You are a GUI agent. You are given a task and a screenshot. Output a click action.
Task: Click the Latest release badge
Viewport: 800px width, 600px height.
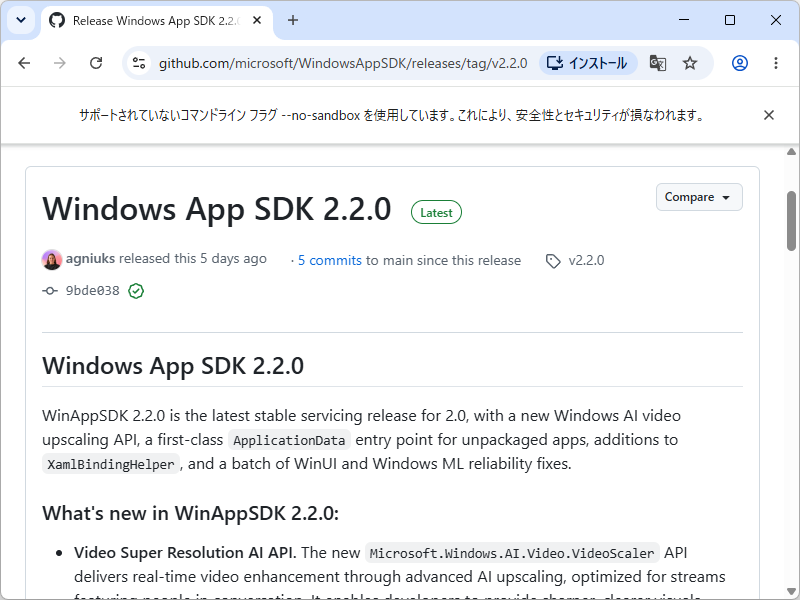[436, 213]
